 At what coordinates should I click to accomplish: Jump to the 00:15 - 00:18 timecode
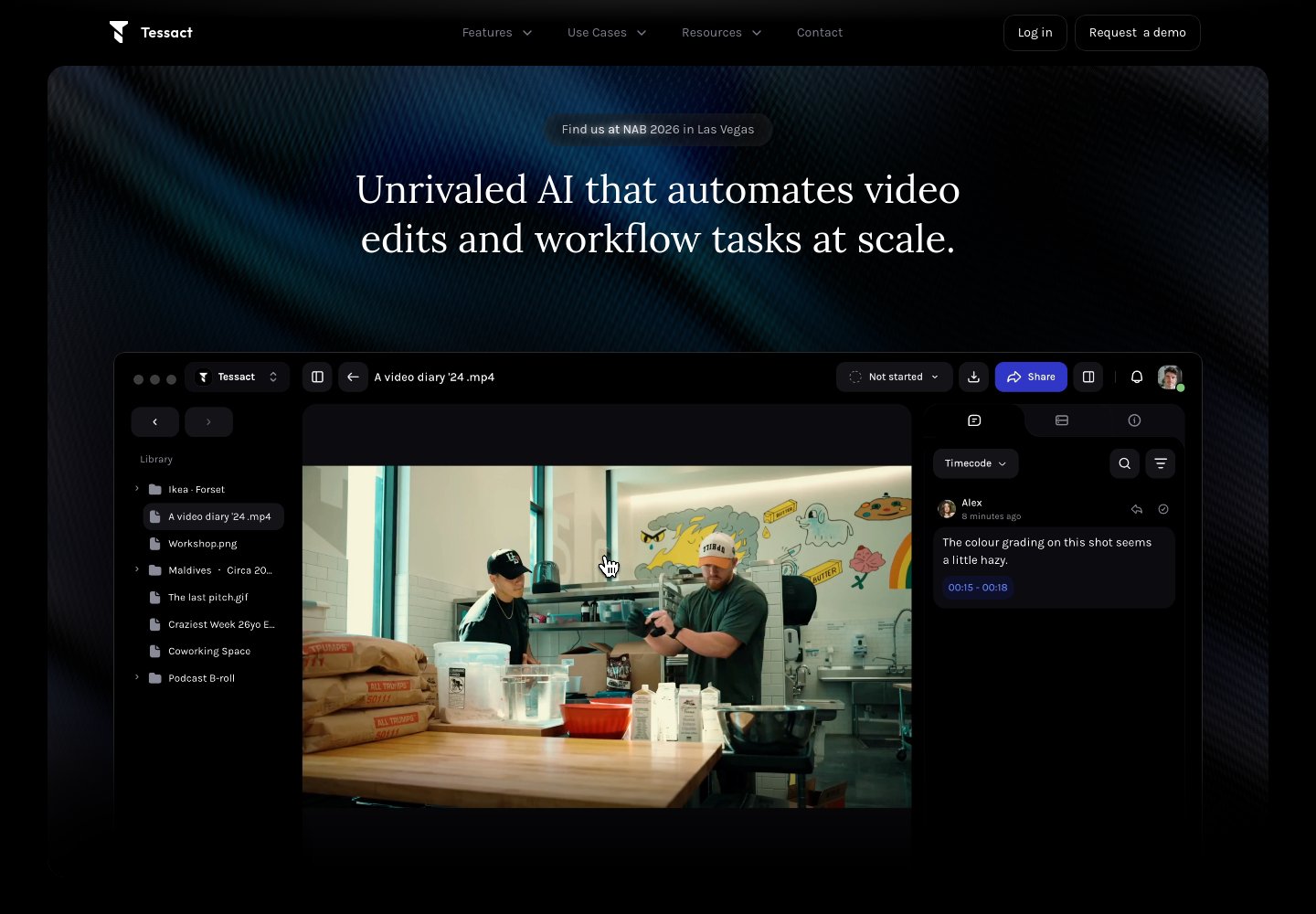pyautogui.click(x=978, y=588)
